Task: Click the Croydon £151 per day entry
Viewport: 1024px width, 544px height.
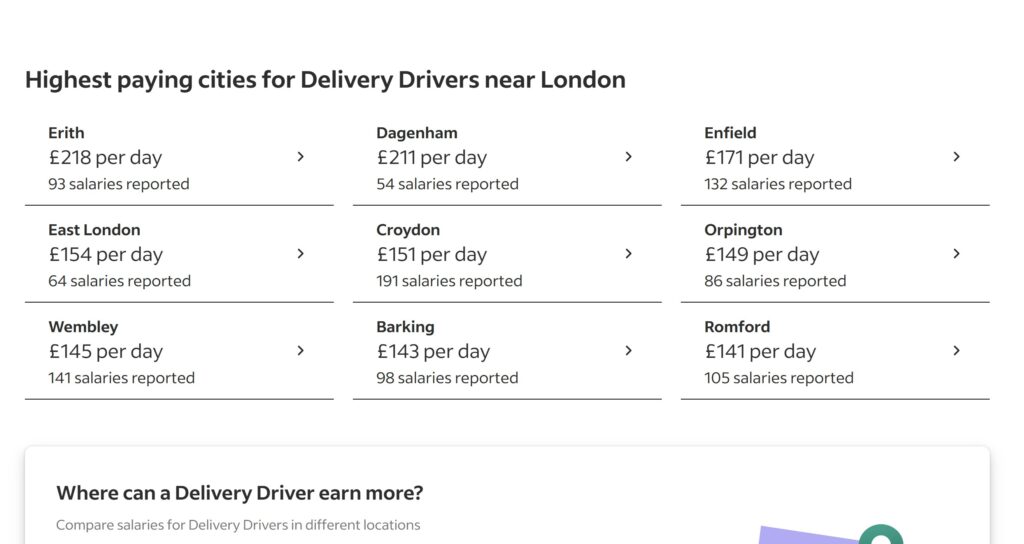Action: click(x=432, y=255)
